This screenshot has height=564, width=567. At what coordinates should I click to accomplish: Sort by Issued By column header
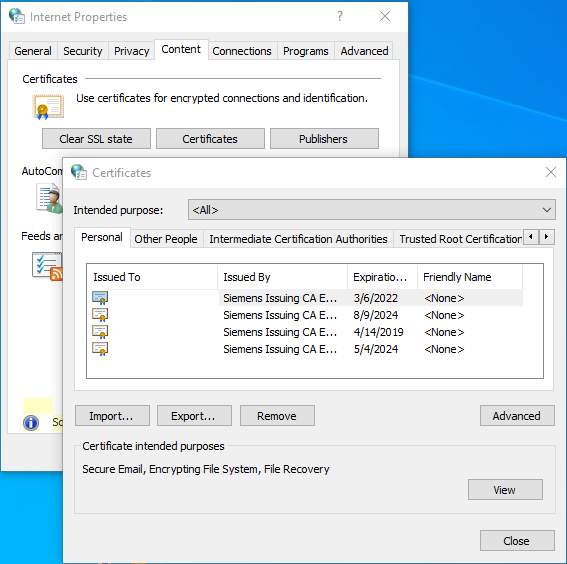coord(282,277)
